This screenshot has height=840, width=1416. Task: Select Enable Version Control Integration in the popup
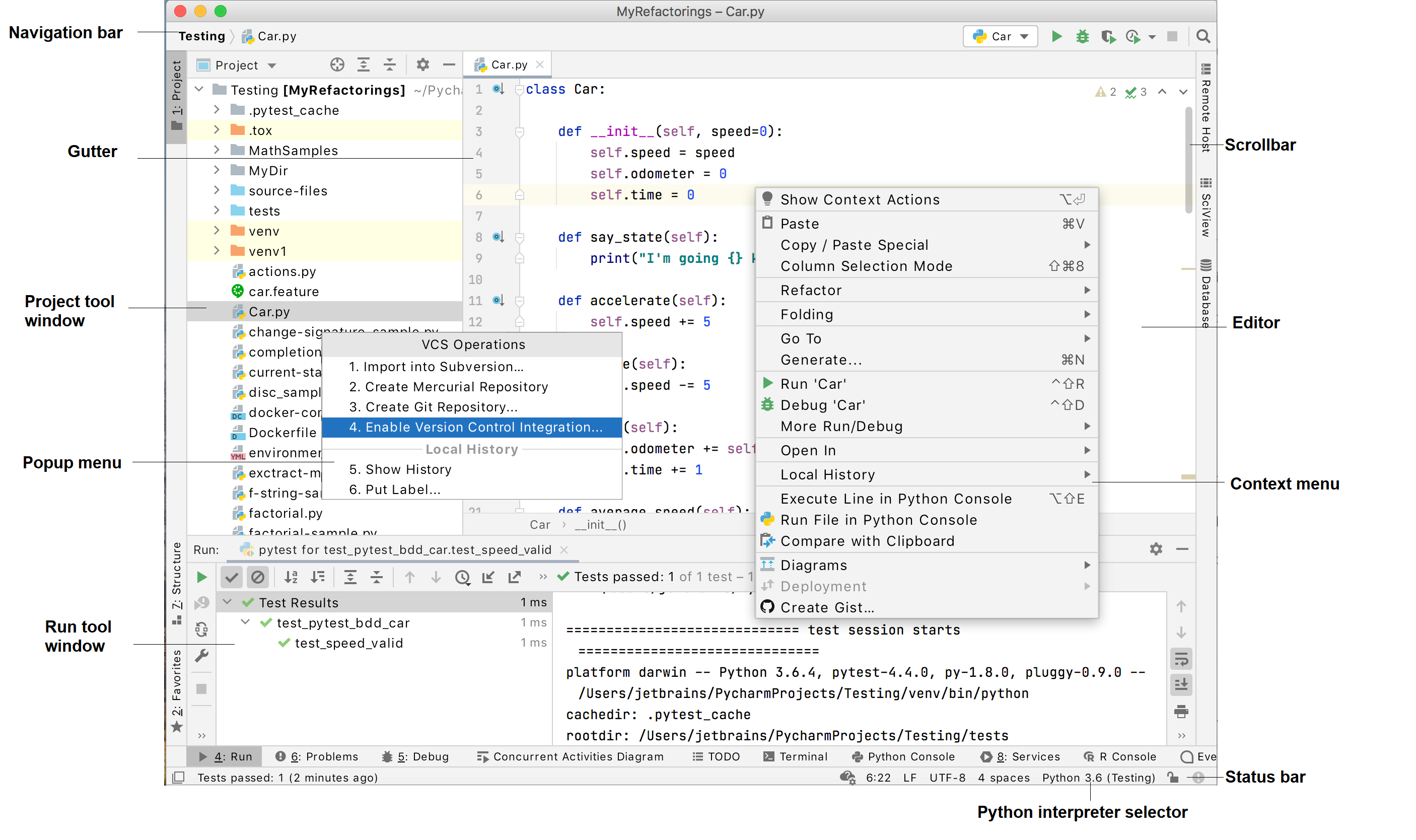(x=471, y=427)
